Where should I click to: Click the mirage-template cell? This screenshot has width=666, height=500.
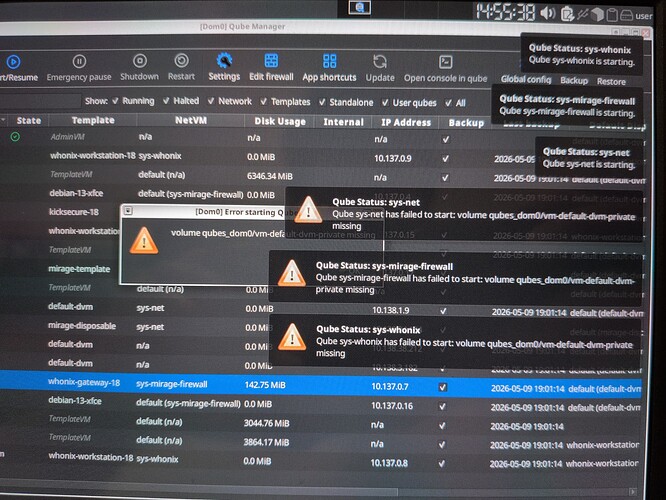[x=79, y=269]
